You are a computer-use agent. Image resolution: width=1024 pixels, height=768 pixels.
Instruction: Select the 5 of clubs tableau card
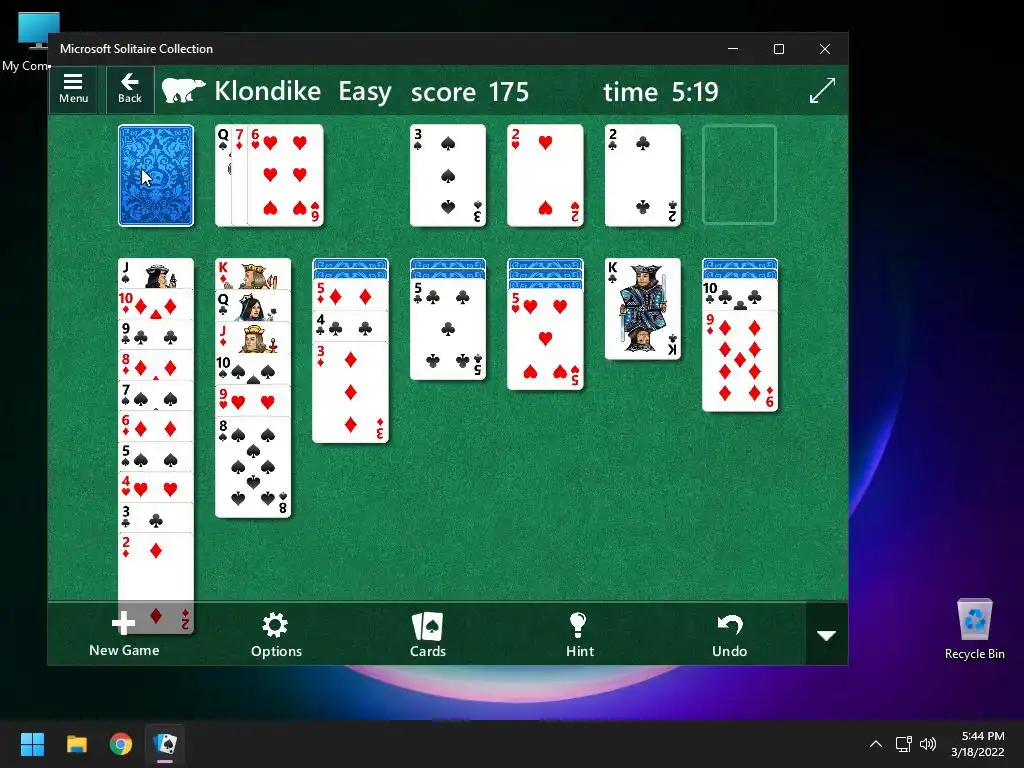tap(448, 329)
